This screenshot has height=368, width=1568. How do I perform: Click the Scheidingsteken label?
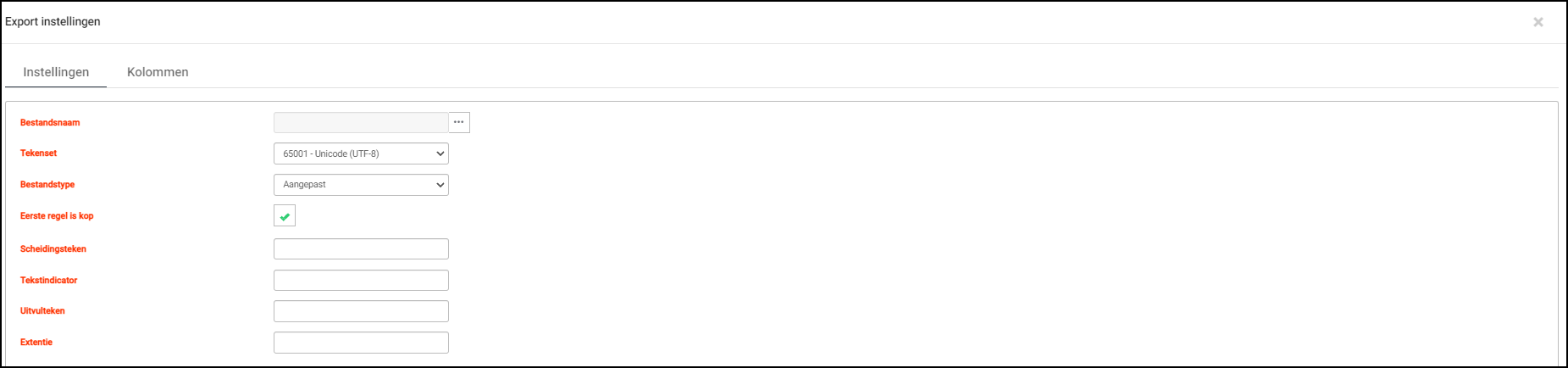(x=53, y=249)
